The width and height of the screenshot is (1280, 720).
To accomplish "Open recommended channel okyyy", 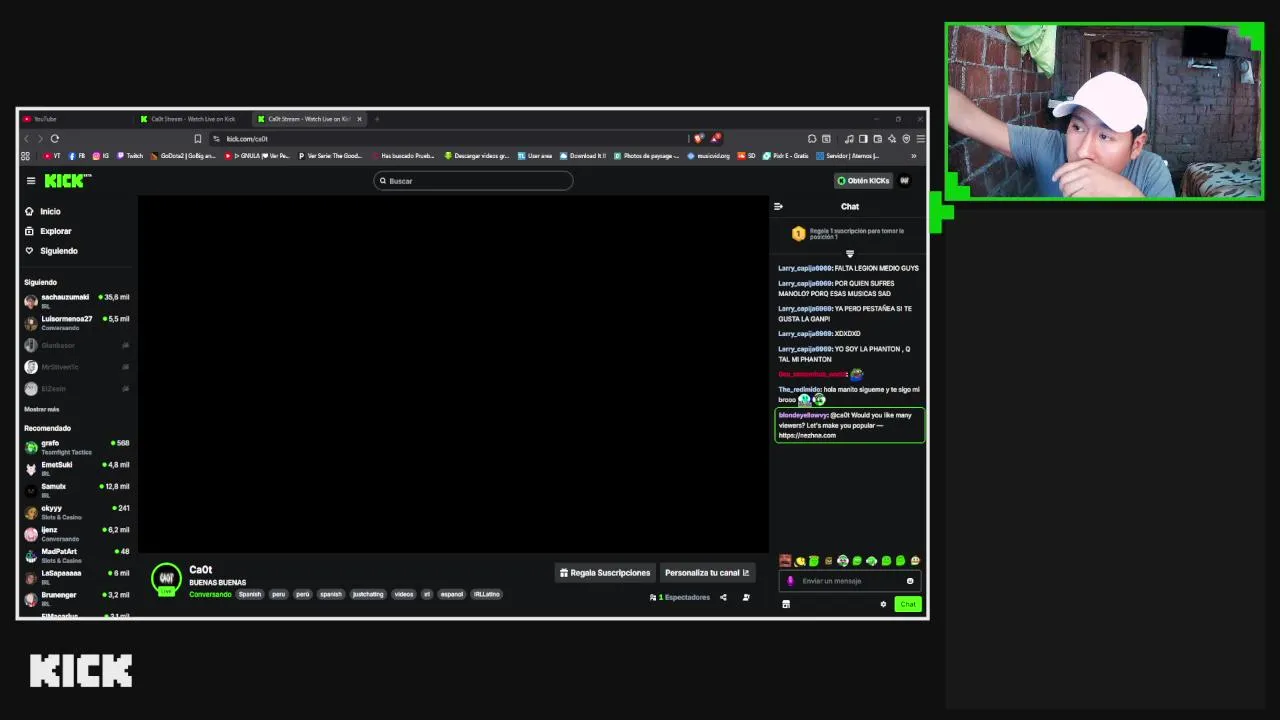I will pyautogui.click(x=76, y=512).
